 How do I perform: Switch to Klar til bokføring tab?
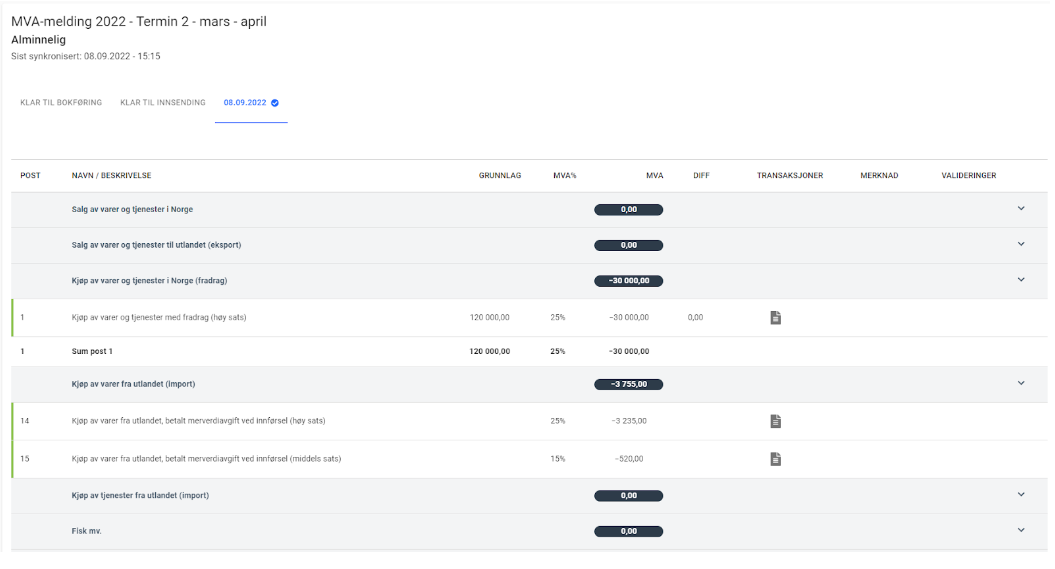point(61,103)
